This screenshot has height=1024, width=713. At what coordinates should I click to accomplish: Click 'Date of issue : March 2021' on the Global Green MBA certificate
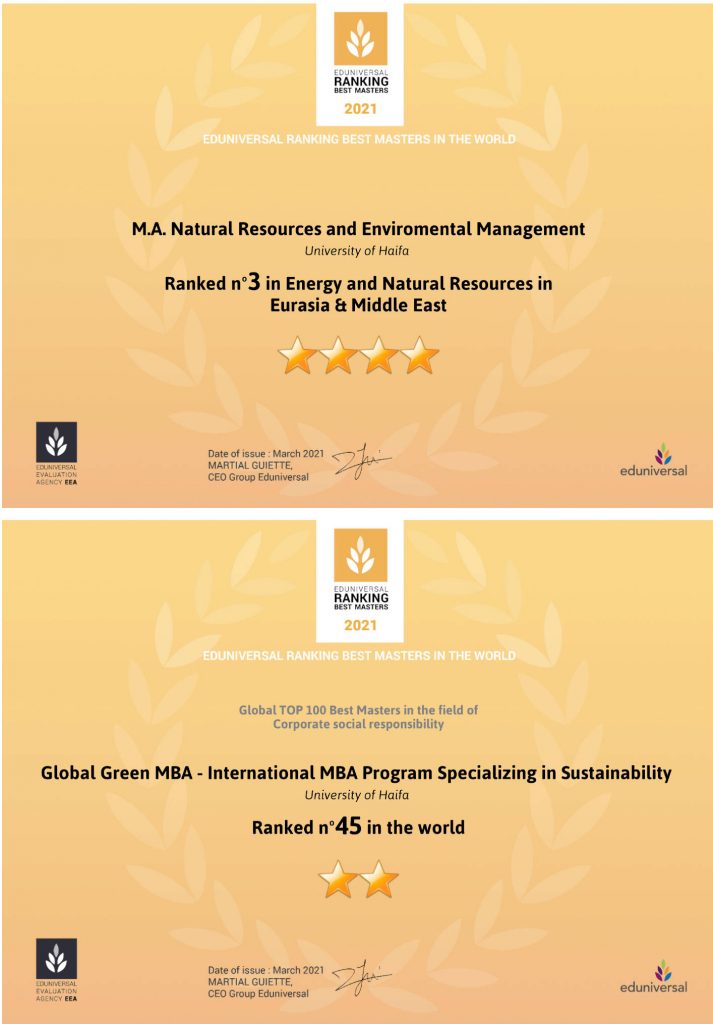[266, 970]
